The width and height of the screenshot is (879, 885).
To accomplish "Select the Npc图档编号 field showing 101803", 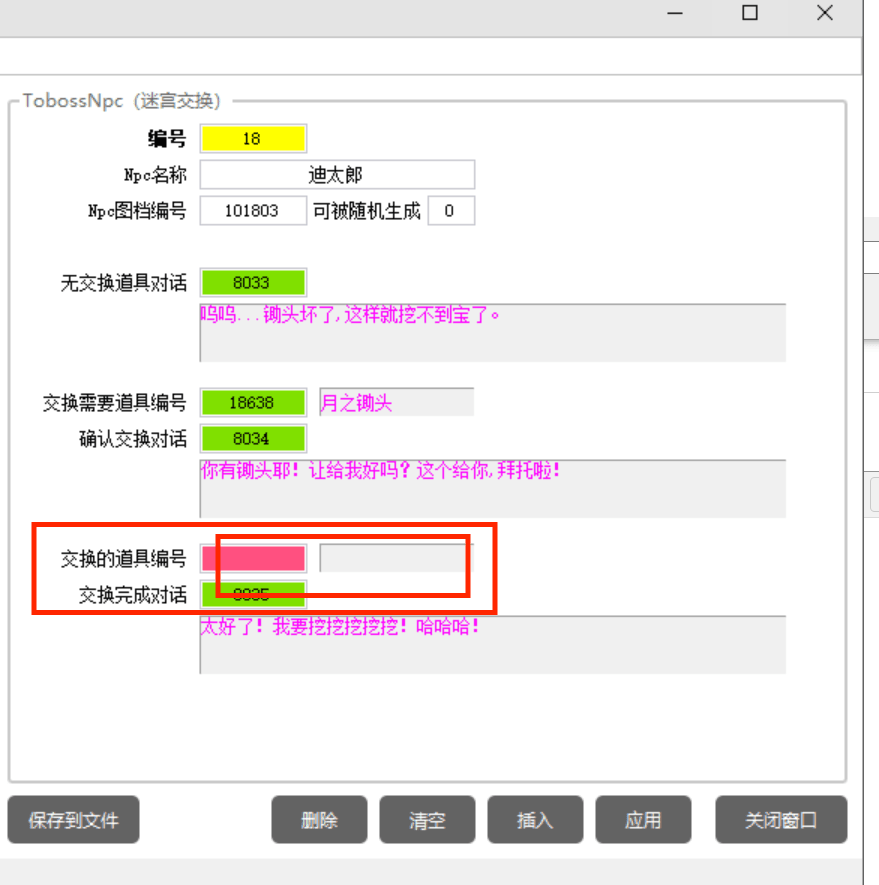I will pyautogui.click(x=253, y=210).
